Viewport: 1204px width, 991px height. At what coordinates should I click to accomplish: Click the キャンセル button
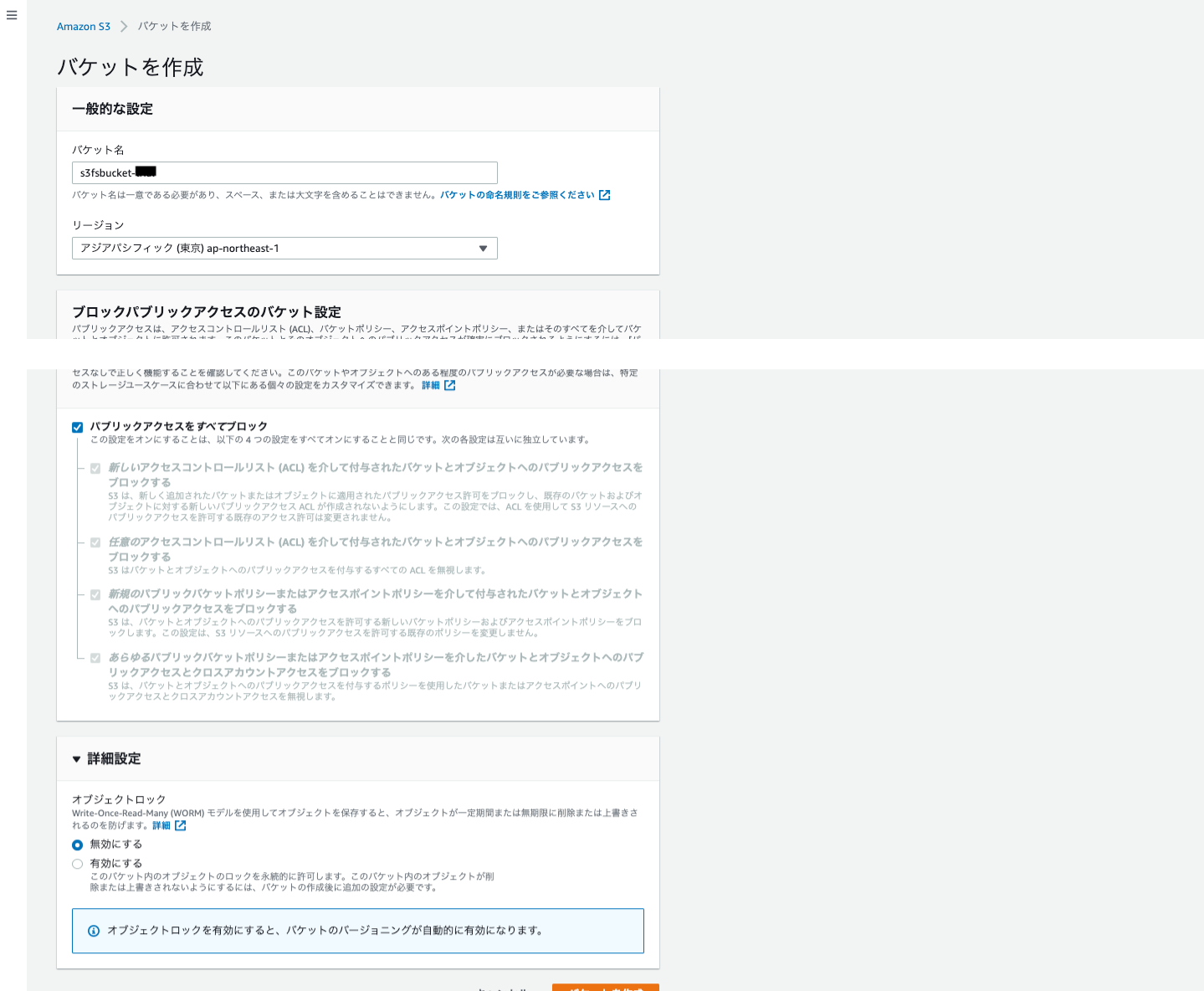[x=500, y=988]
